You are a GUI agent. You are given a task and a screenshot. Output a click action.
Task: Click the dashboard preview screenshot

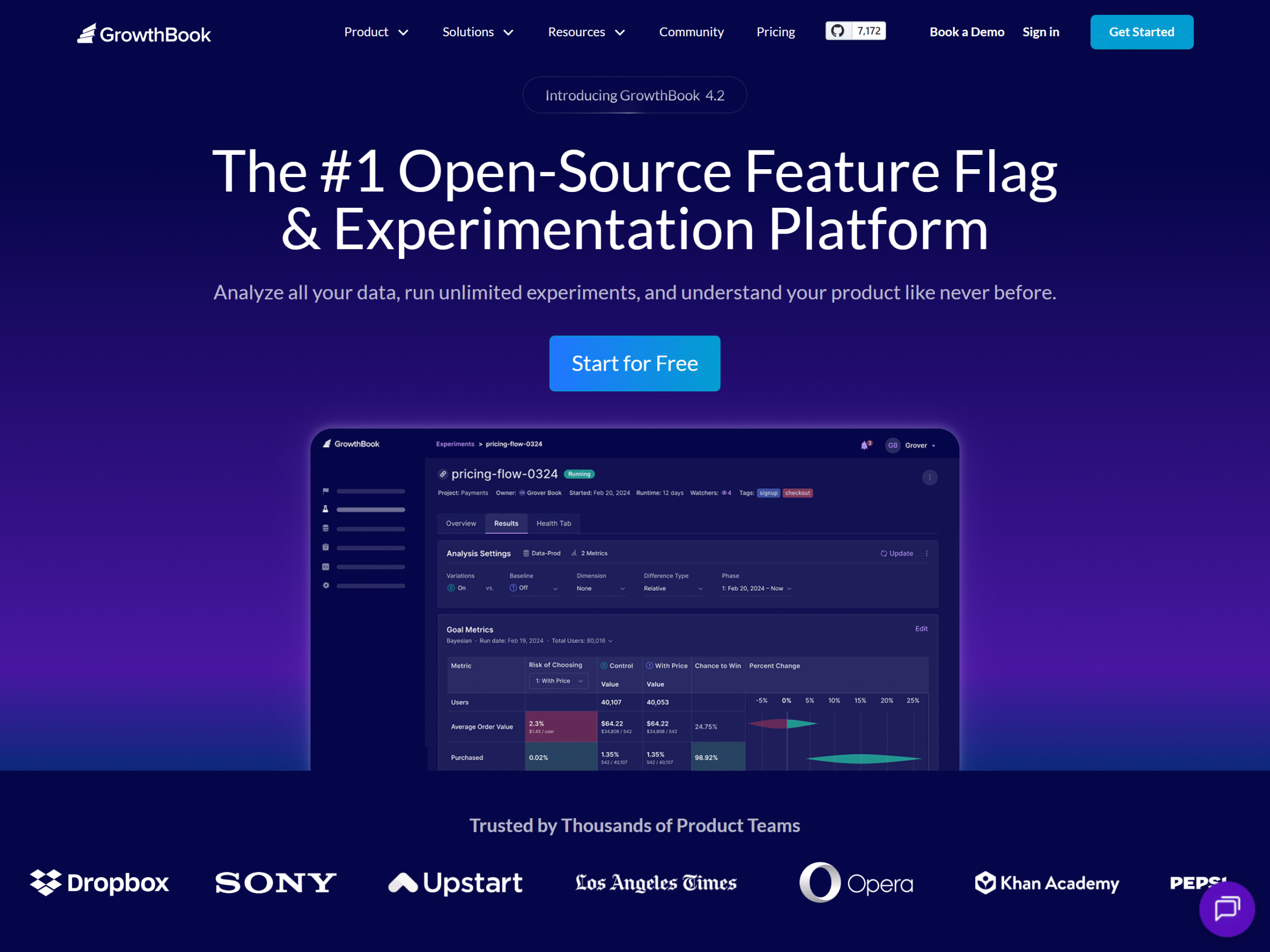[635, 600]
